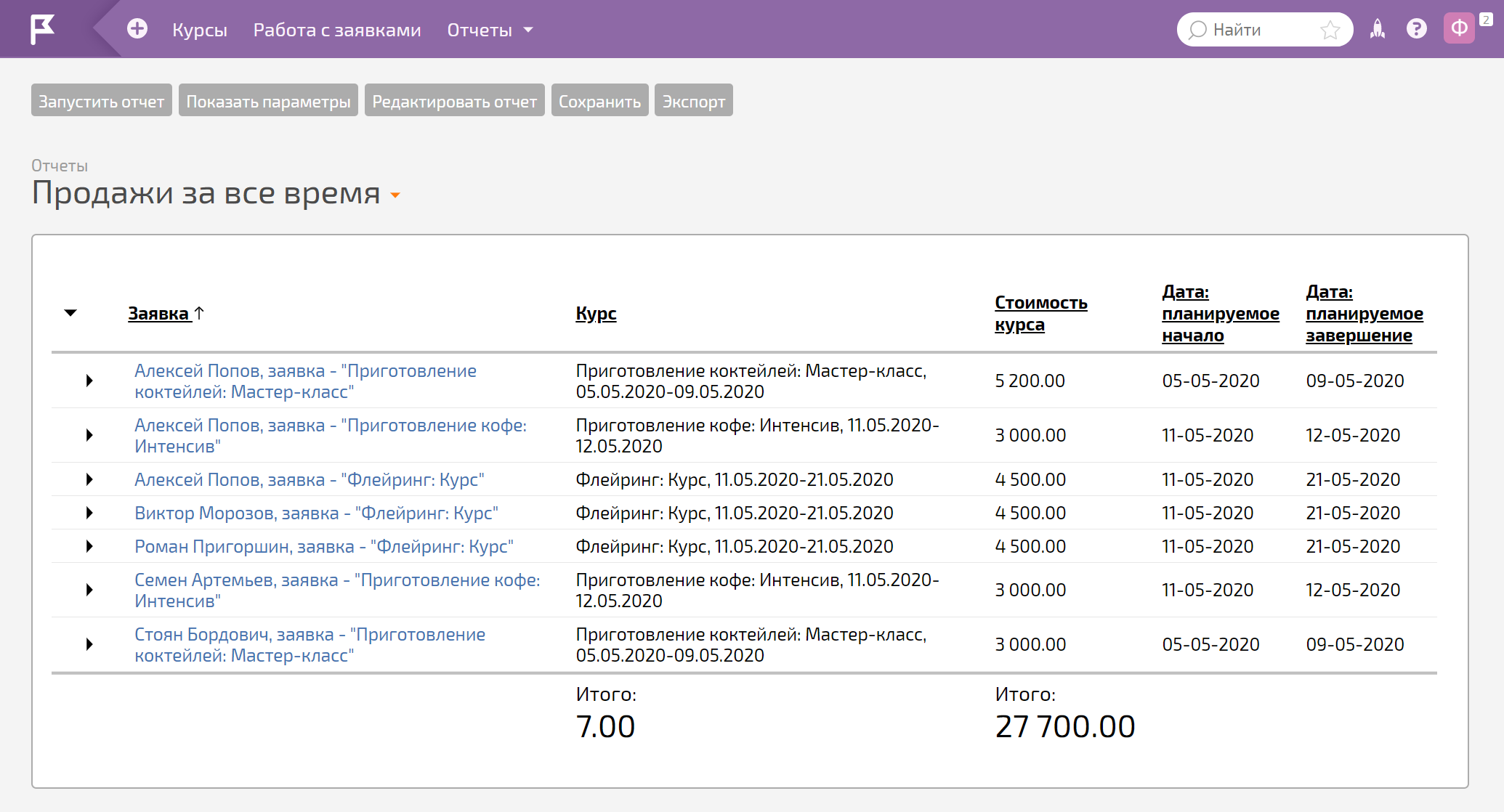
Task: Click the total count 7.00 value
Action: pos(605,726)
